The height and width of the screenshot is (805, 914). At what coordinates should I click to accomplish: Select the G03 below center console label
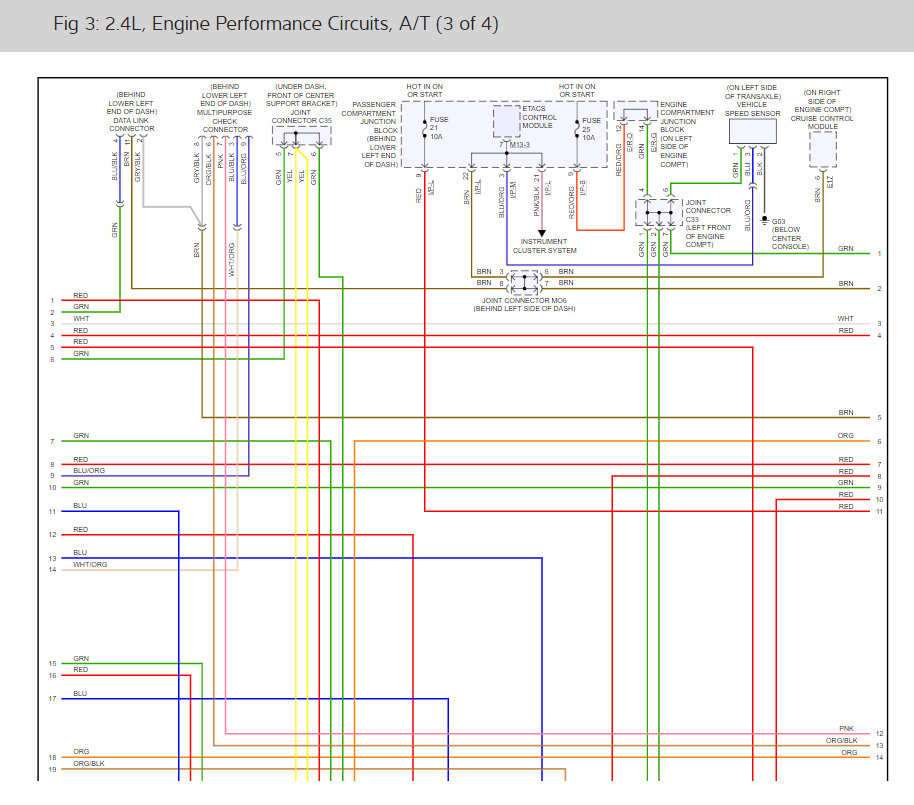790,234
